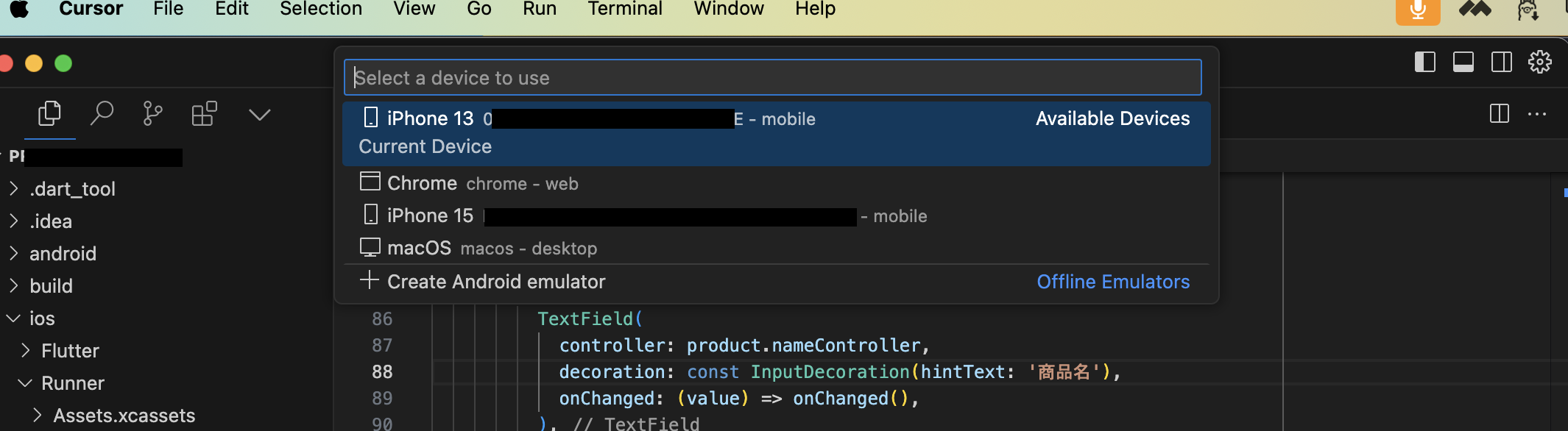
Task: Open the View menu
Action: [414, 9]
